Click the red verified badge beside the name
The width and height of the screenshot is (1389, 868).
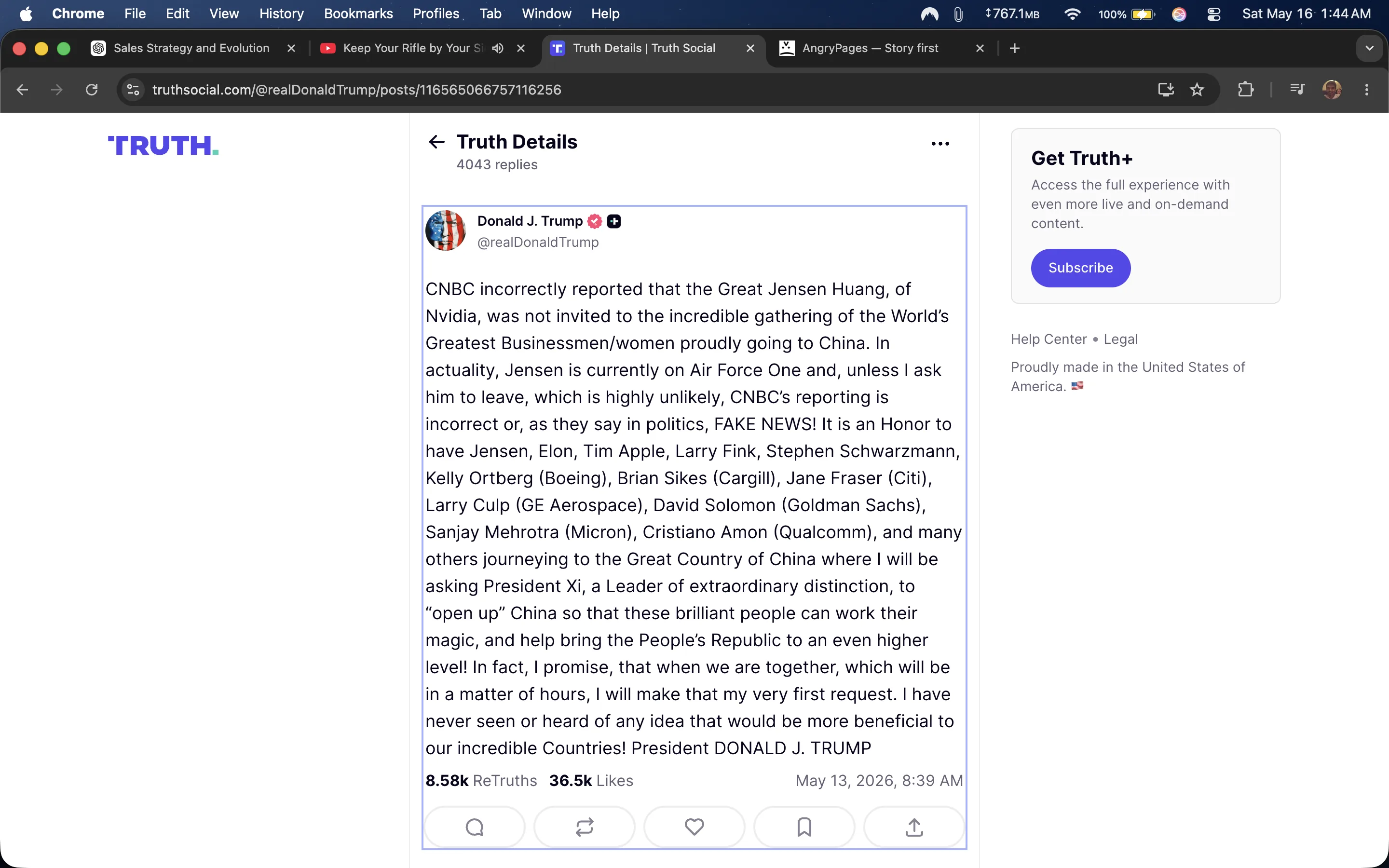pyautogui.click(x=595, y=221)
